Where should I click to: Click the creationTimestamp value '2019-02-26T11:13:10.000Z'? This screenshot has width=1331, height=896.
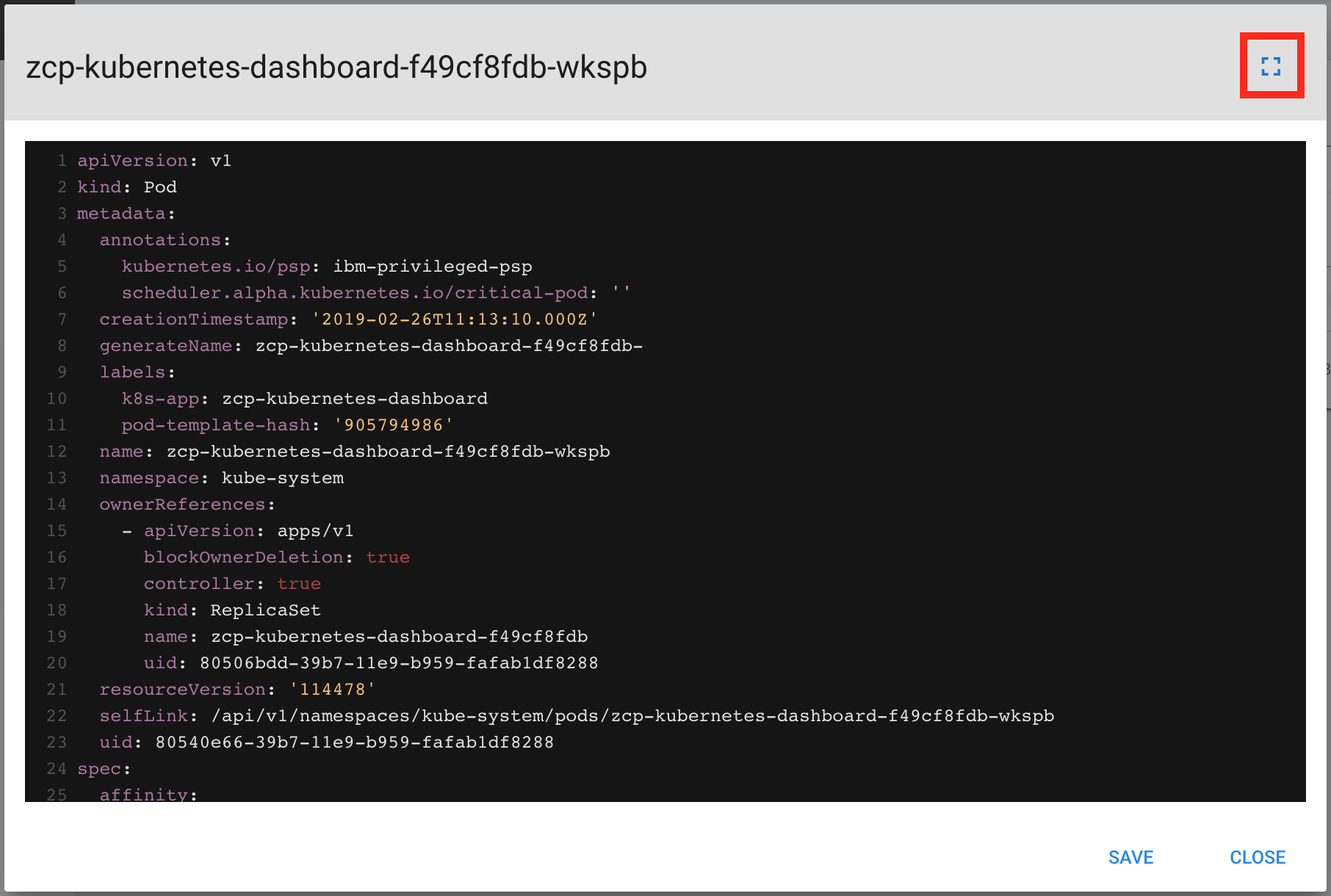click(455, 319)
